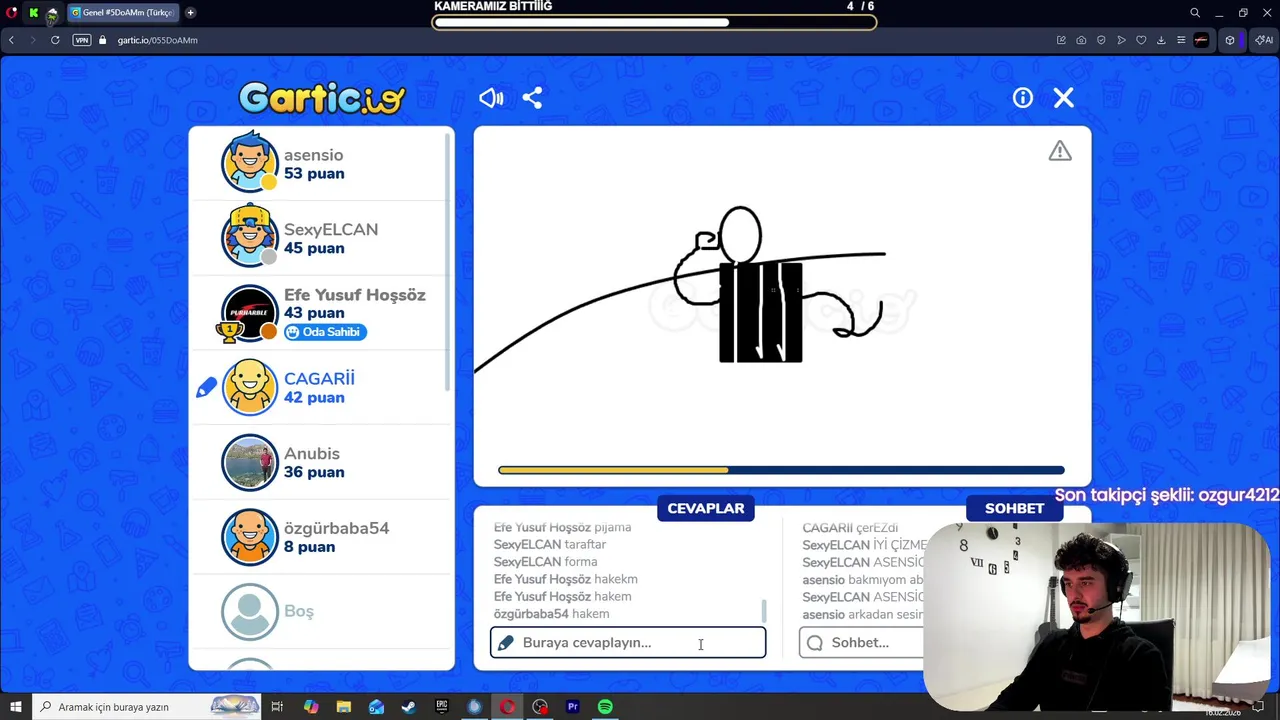Click the Windows taskbar search box
The height and width of the screenshot is (720, 1280).
pos(147,707)
